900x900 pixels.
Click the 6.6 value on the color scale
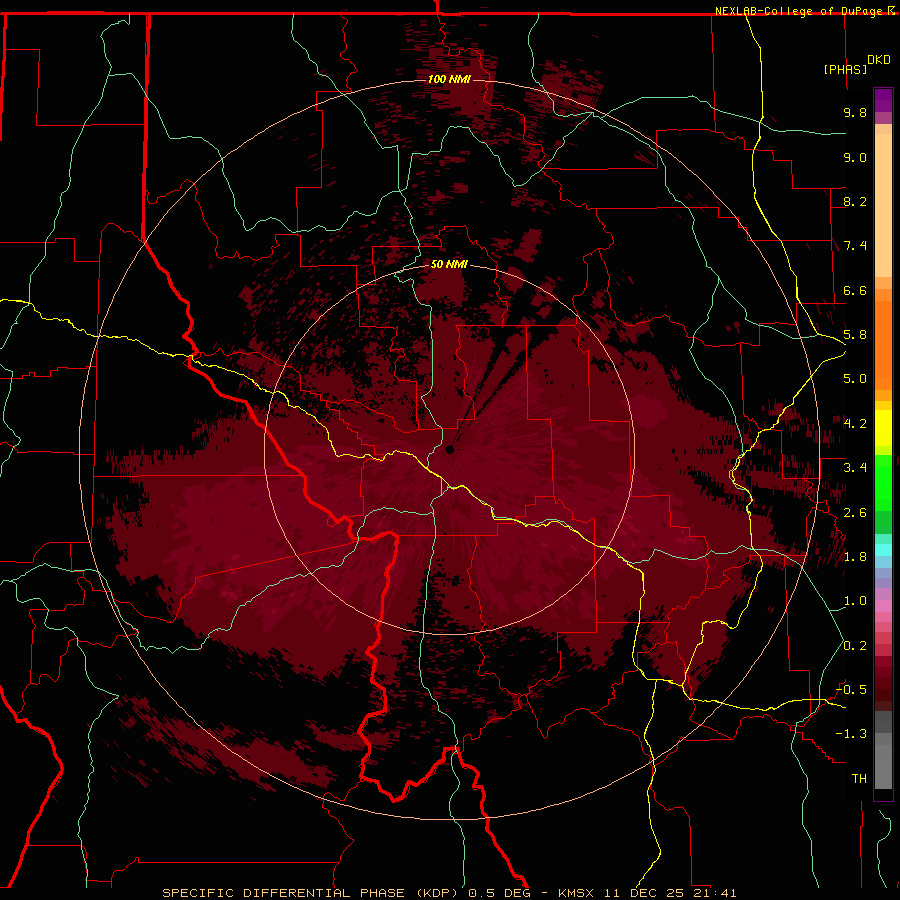[855, 290]
